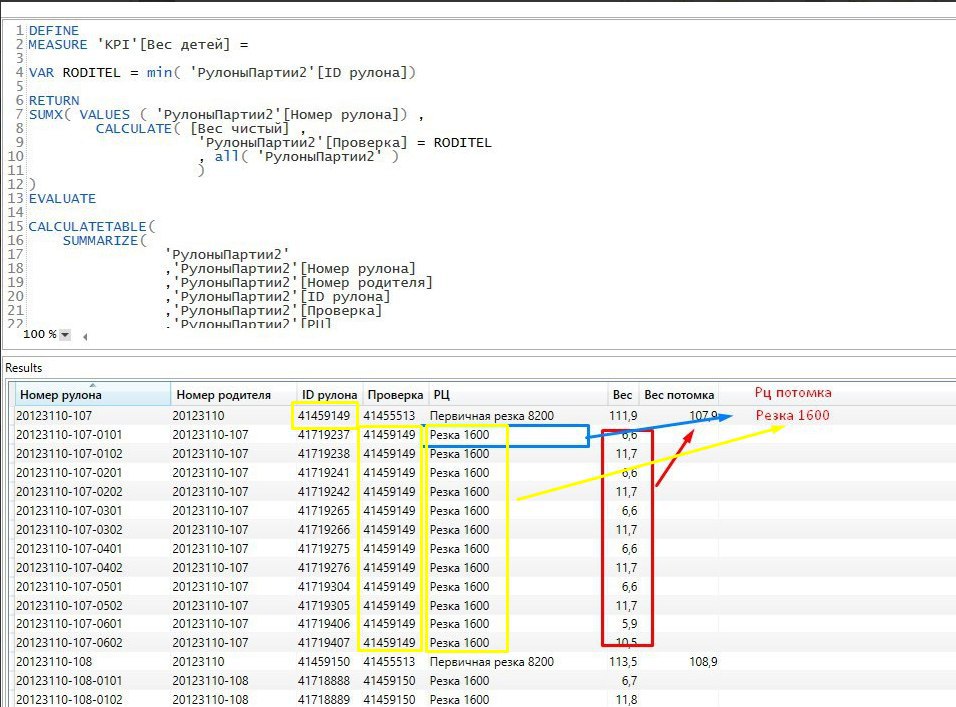956x707 pixels.
Task: Select the Проверка column header
Action: point(394,395)
